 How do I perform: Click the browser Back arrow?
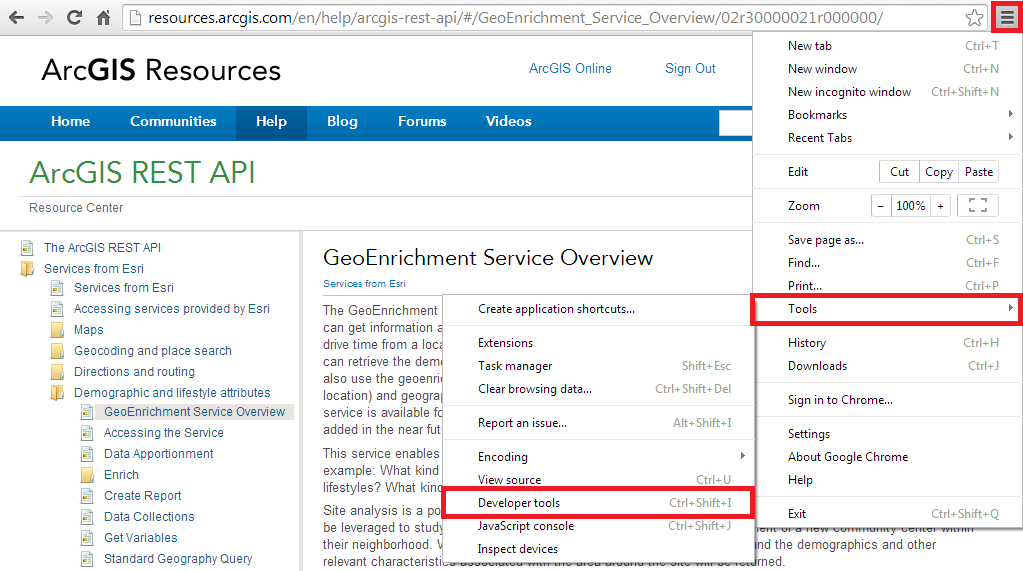tap(16, 18)
